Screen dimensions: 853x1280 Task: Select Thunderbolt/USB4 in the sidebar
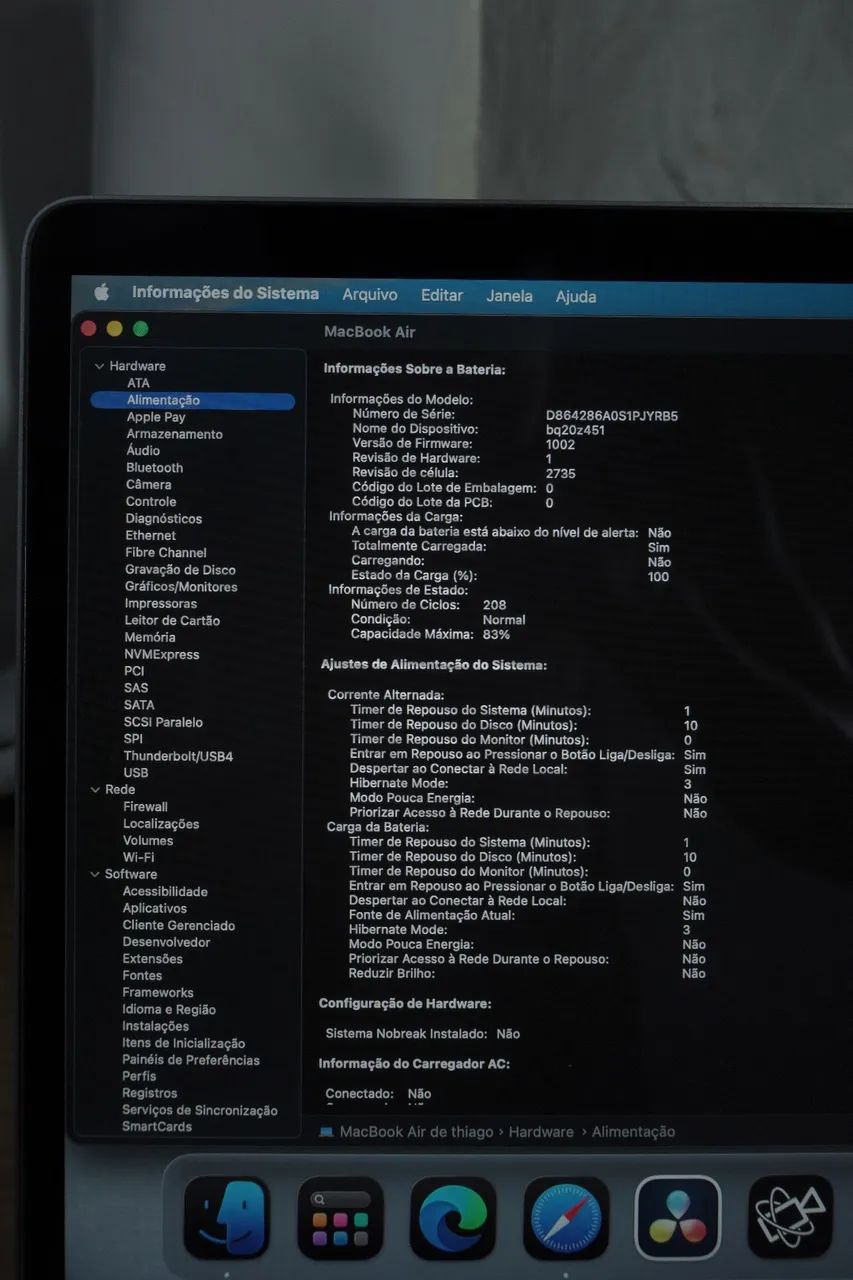tap(178, 756)
